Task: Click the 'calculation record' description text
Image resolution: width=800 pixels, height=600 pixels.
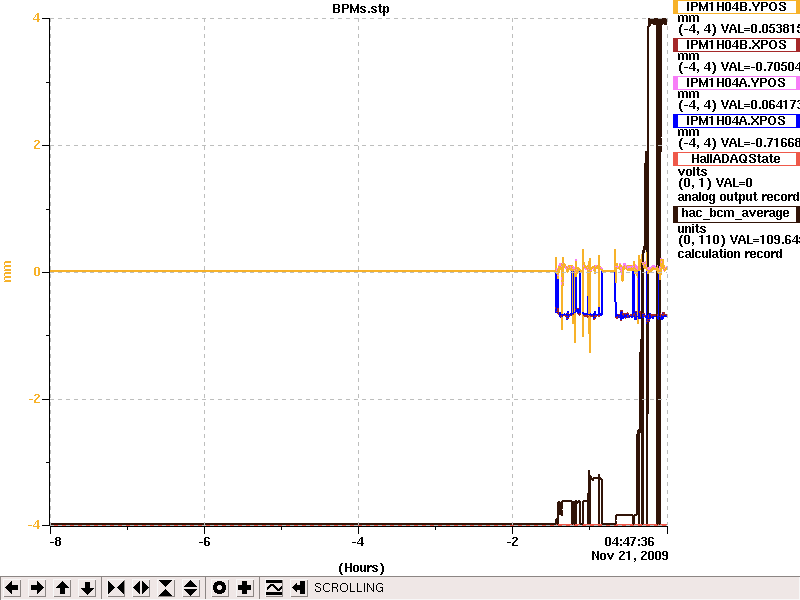Action: pos(730,254)
